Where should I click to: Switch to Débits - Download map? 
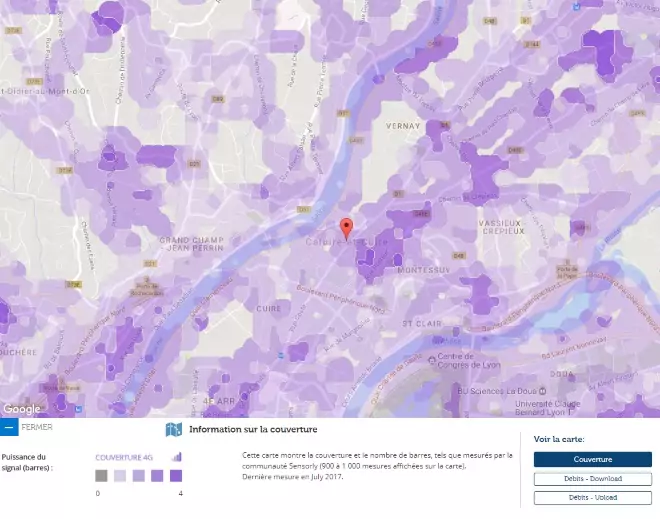tap(593, 479)
